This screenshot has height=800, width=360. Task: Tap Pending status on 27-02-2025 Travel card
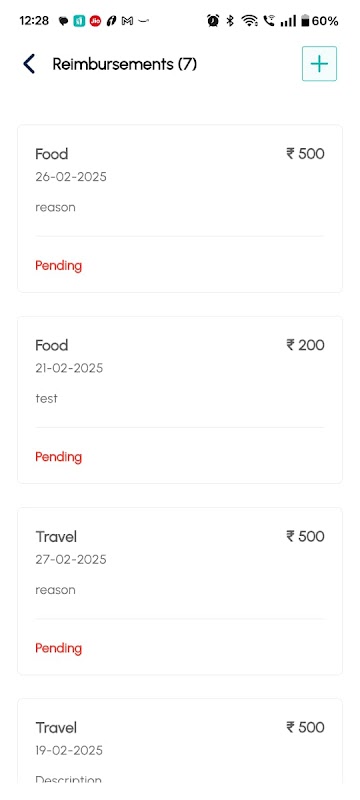(x=59, y=648)
